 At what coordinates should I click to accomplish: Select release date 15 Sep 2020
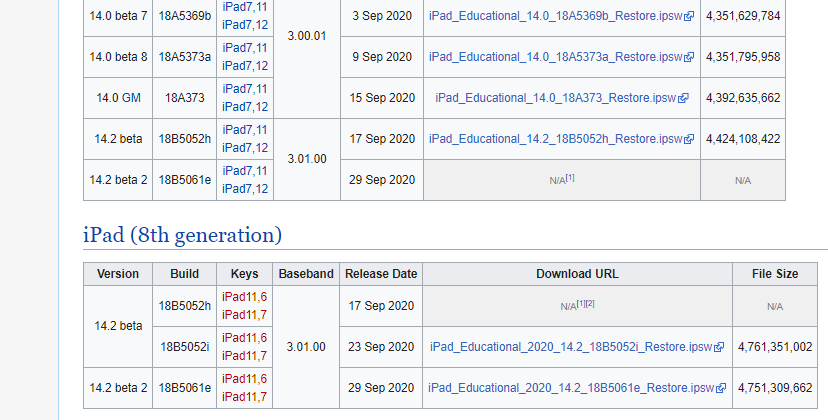coord(382,98)
